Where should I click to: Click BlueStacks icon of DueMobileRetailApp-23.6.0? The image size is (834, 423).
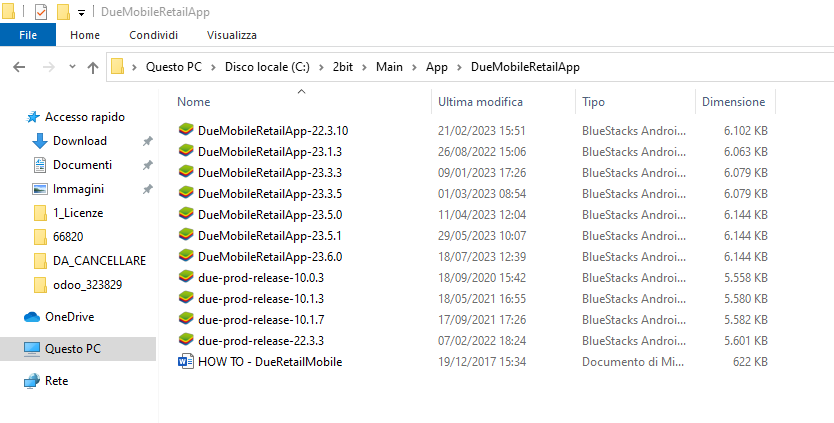186,256
